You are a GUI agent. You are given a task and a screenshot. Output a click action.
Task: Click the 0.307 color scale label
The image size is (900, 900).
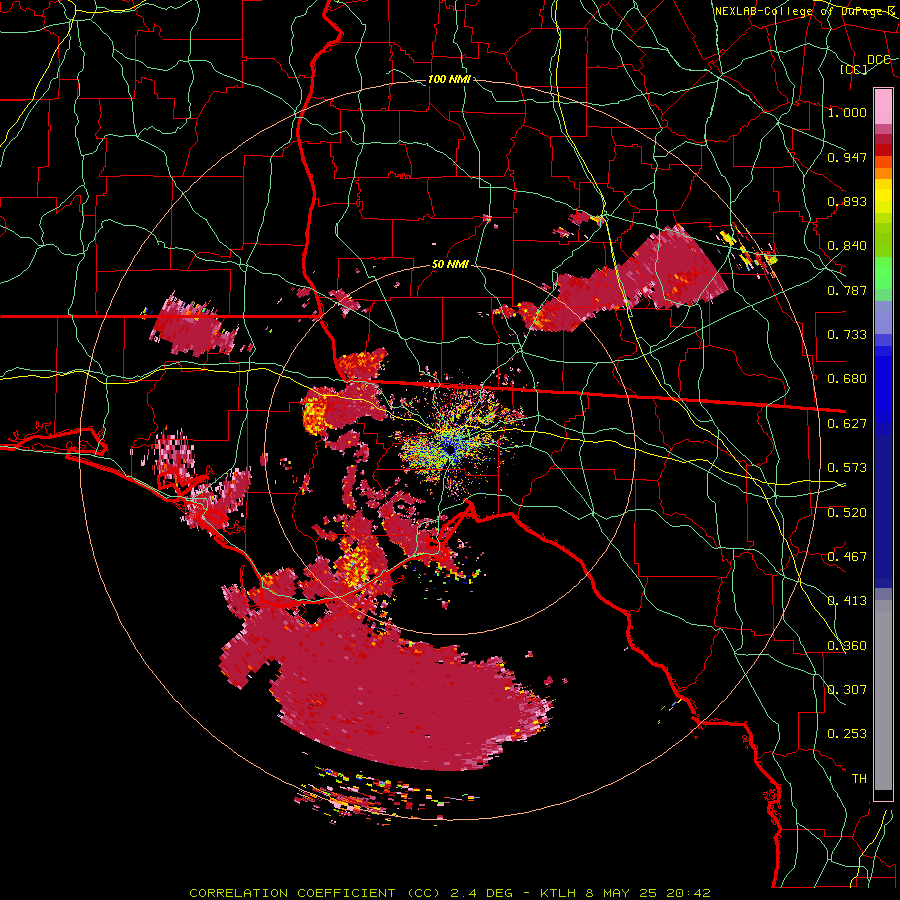(x=847, y=690)
